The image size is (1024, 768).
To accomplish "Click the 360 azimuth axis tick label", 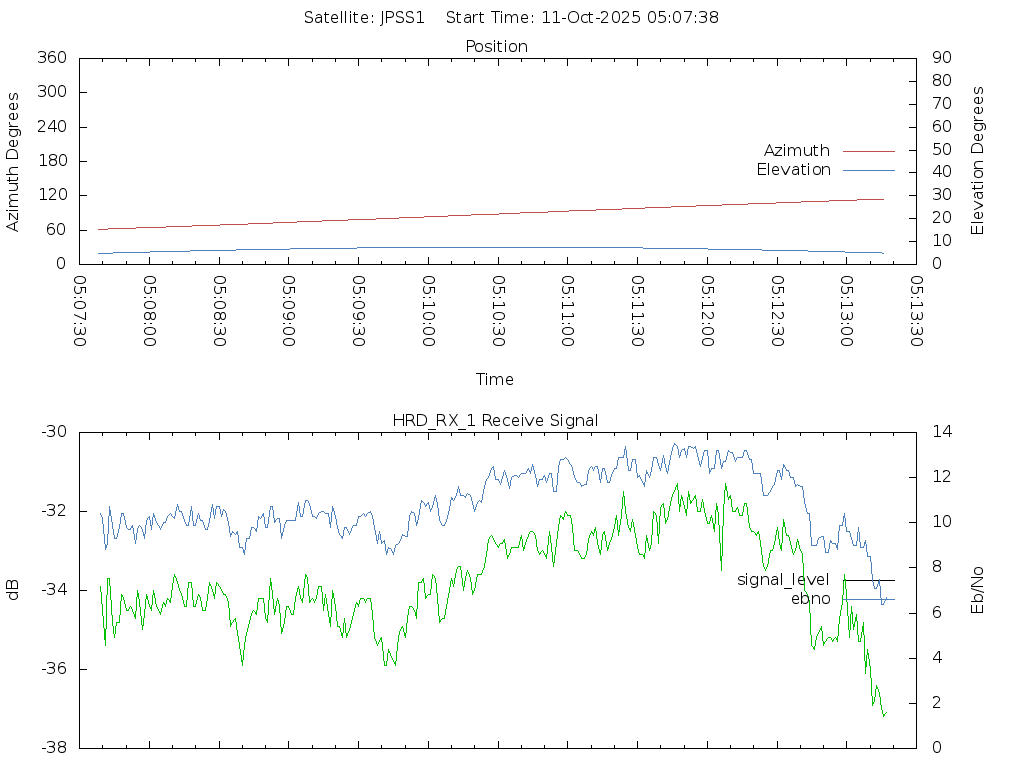I will (x=51, y=58).
